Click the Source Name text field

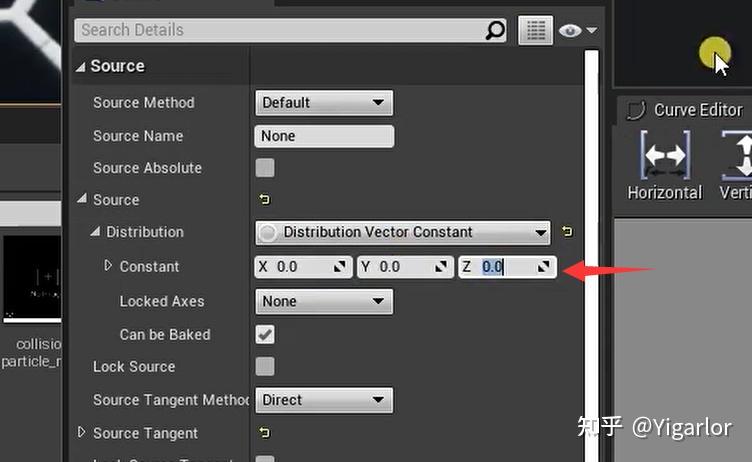pos(324,136)
